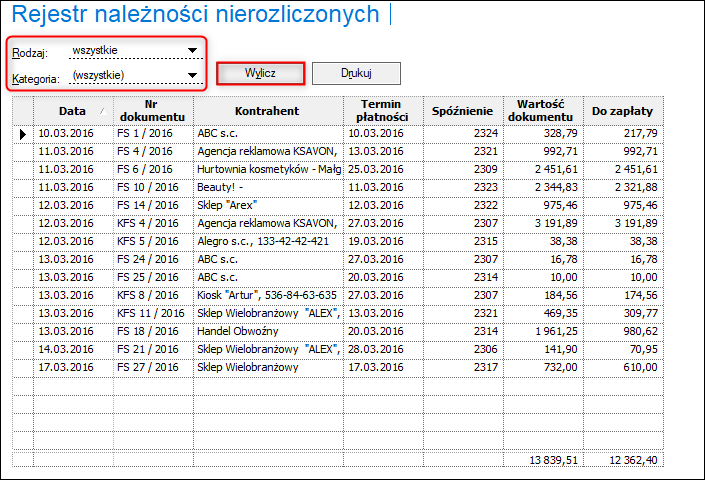Screen dimensions: 705x480
Task: Click date cell 10.03.2016 in Data column
Action: point(73,134)
